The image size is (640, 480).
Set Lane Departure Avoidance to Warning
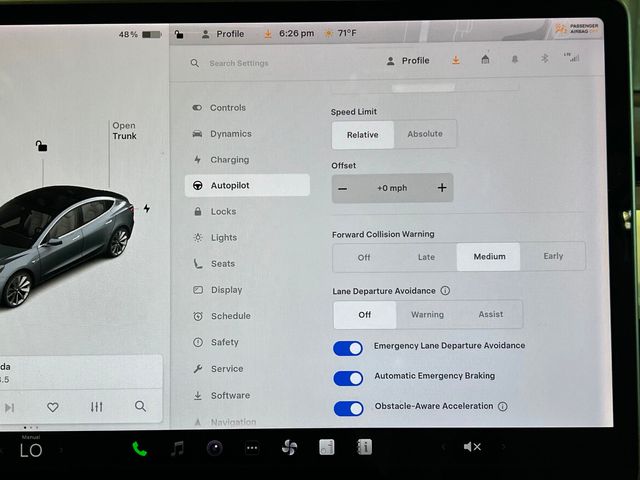click(427, 314)
